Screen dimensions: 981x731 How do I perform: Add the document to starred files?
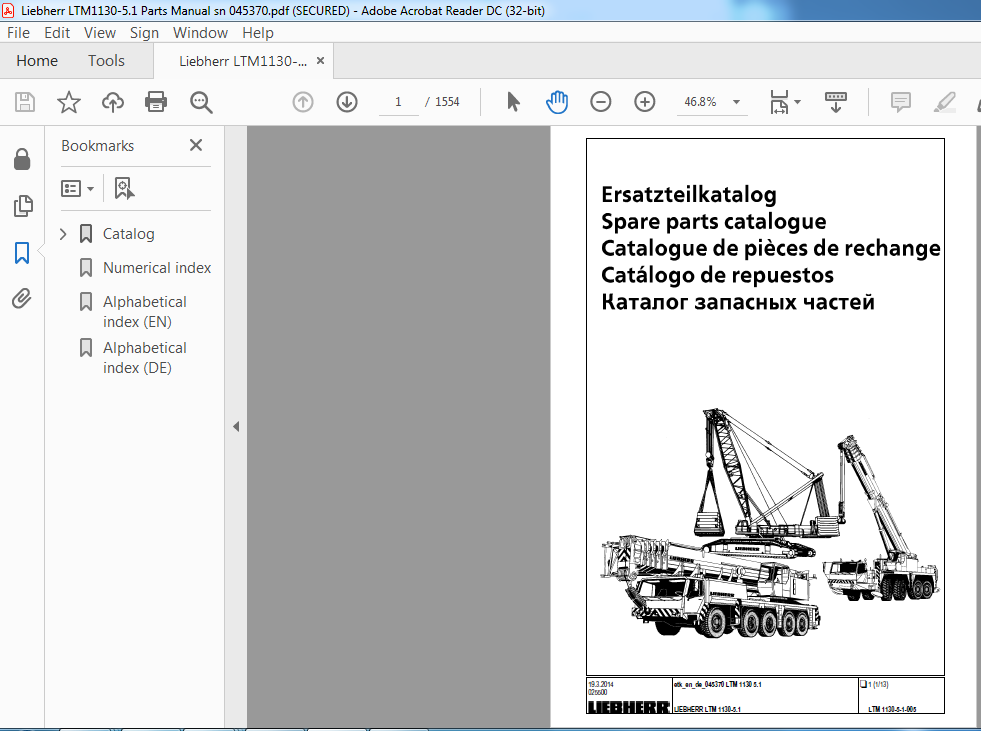pyautogui.click(x=69, y=102)
